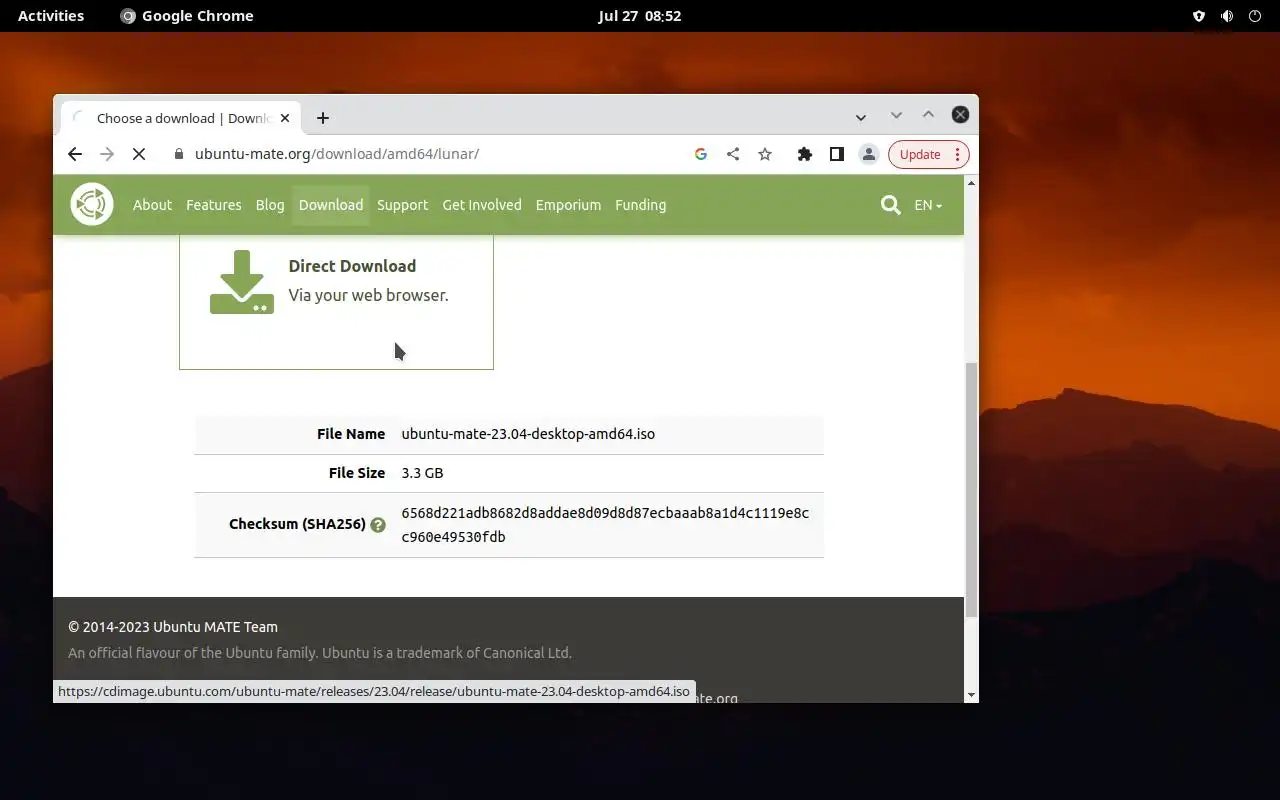This screenshot has width=1280, height=800.
Task: Click the Direct Download link text
Action: click(x=352, y=266)
